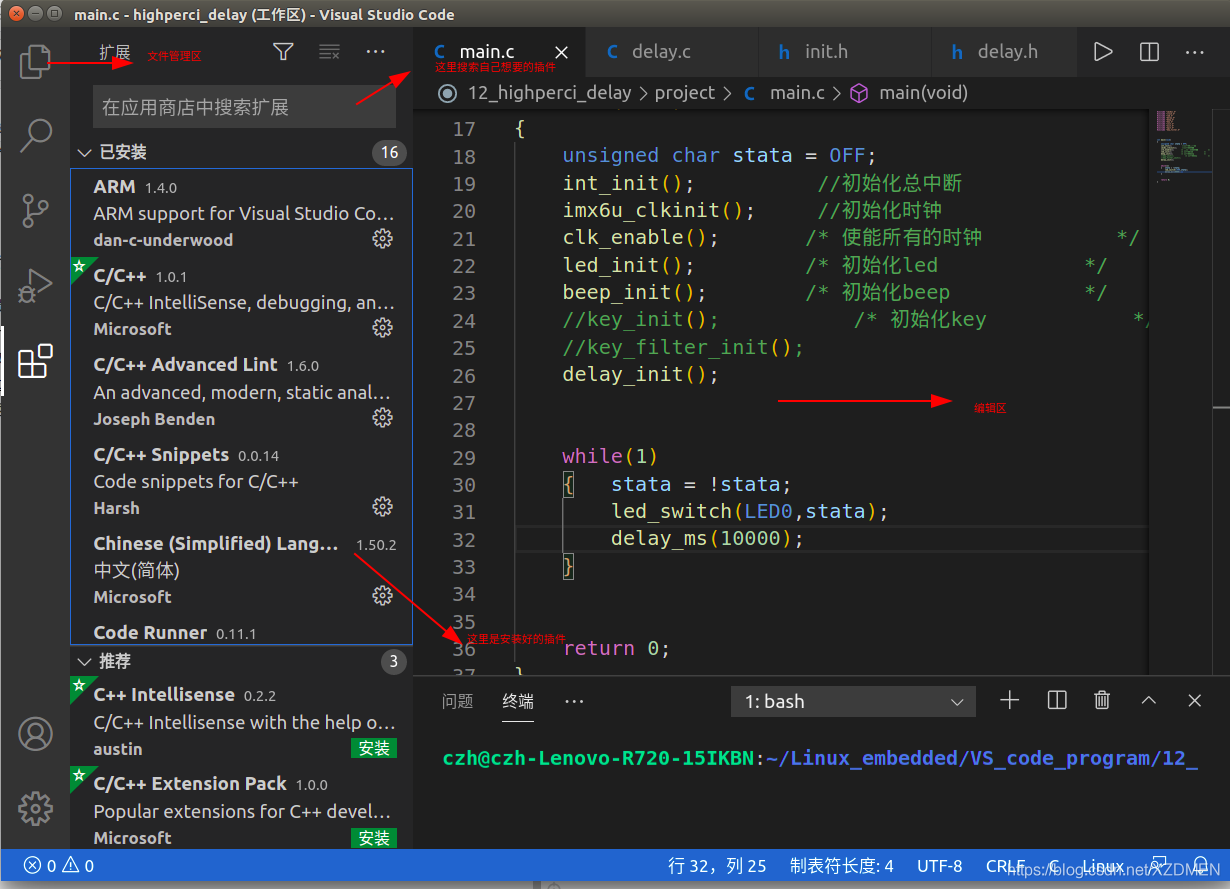This screenshot has height=889, width=1230.
Task: Switch to 问题 problems panel tab
Action: [x=457, y=702]
